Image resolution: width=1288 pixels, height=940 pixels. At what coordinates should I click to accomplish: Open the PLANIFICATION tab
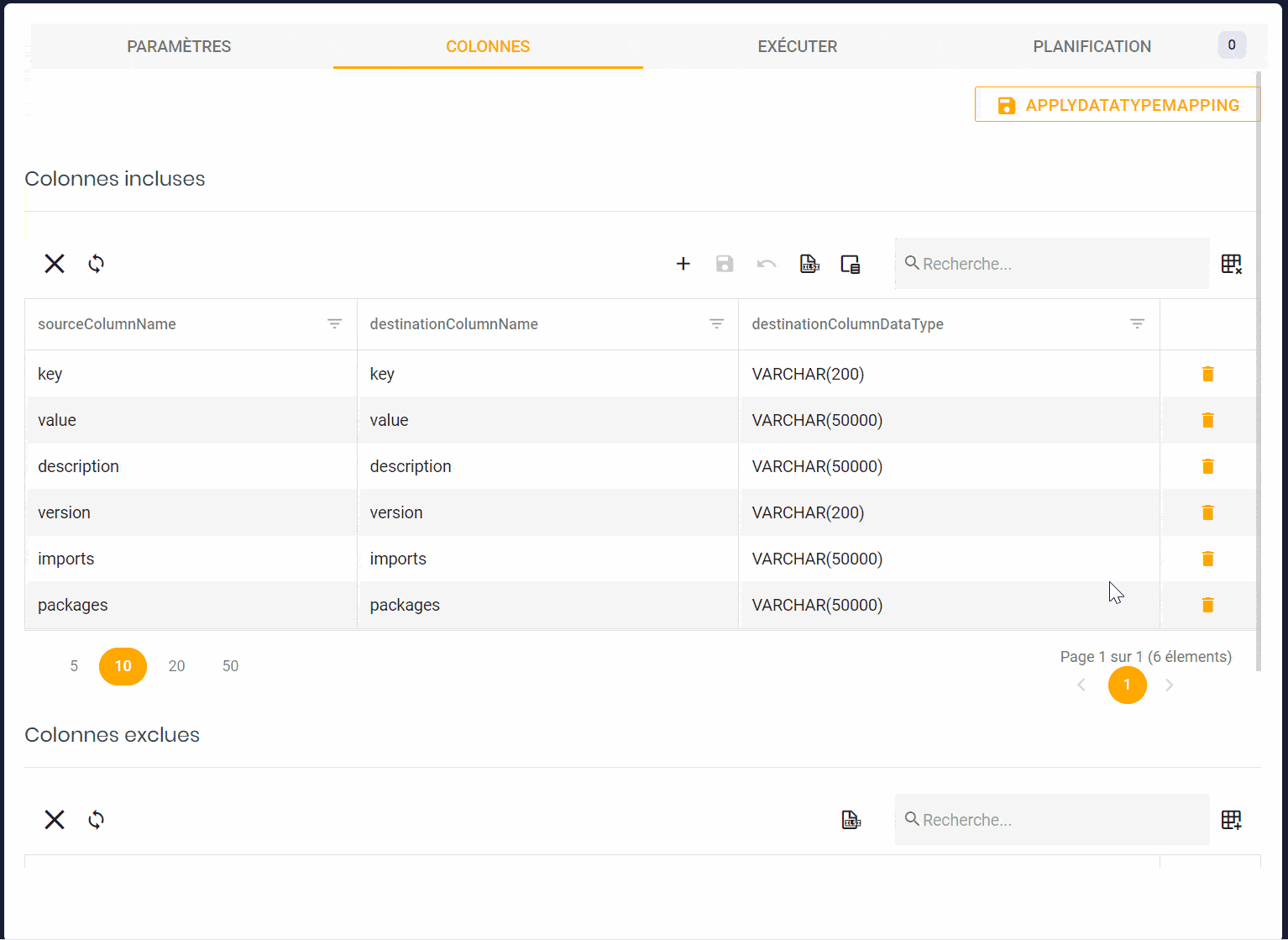pyautogui.click(x=1092, y=46)
